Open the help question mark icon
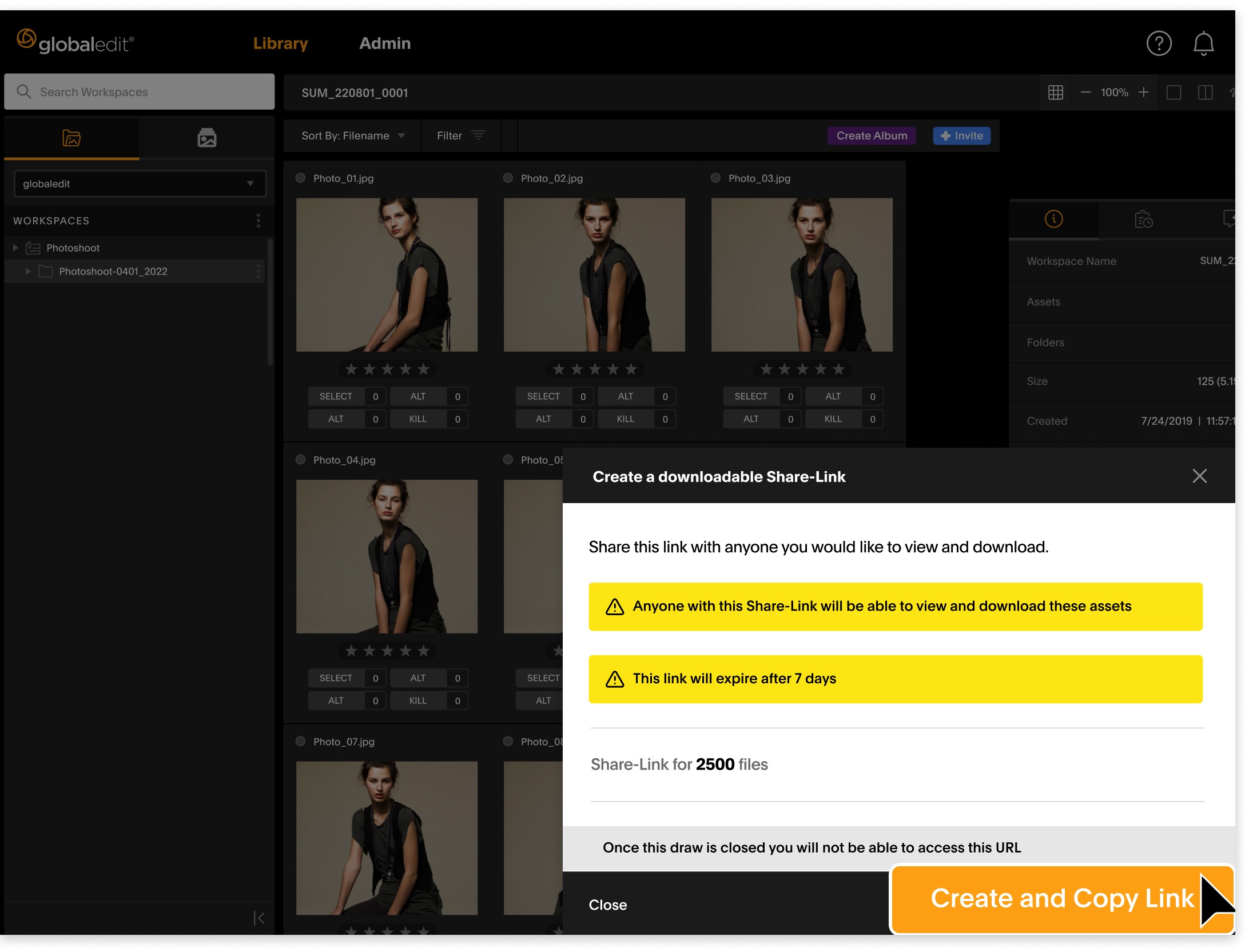This screenshot has height=952, width=1249. coord(1159,43)
